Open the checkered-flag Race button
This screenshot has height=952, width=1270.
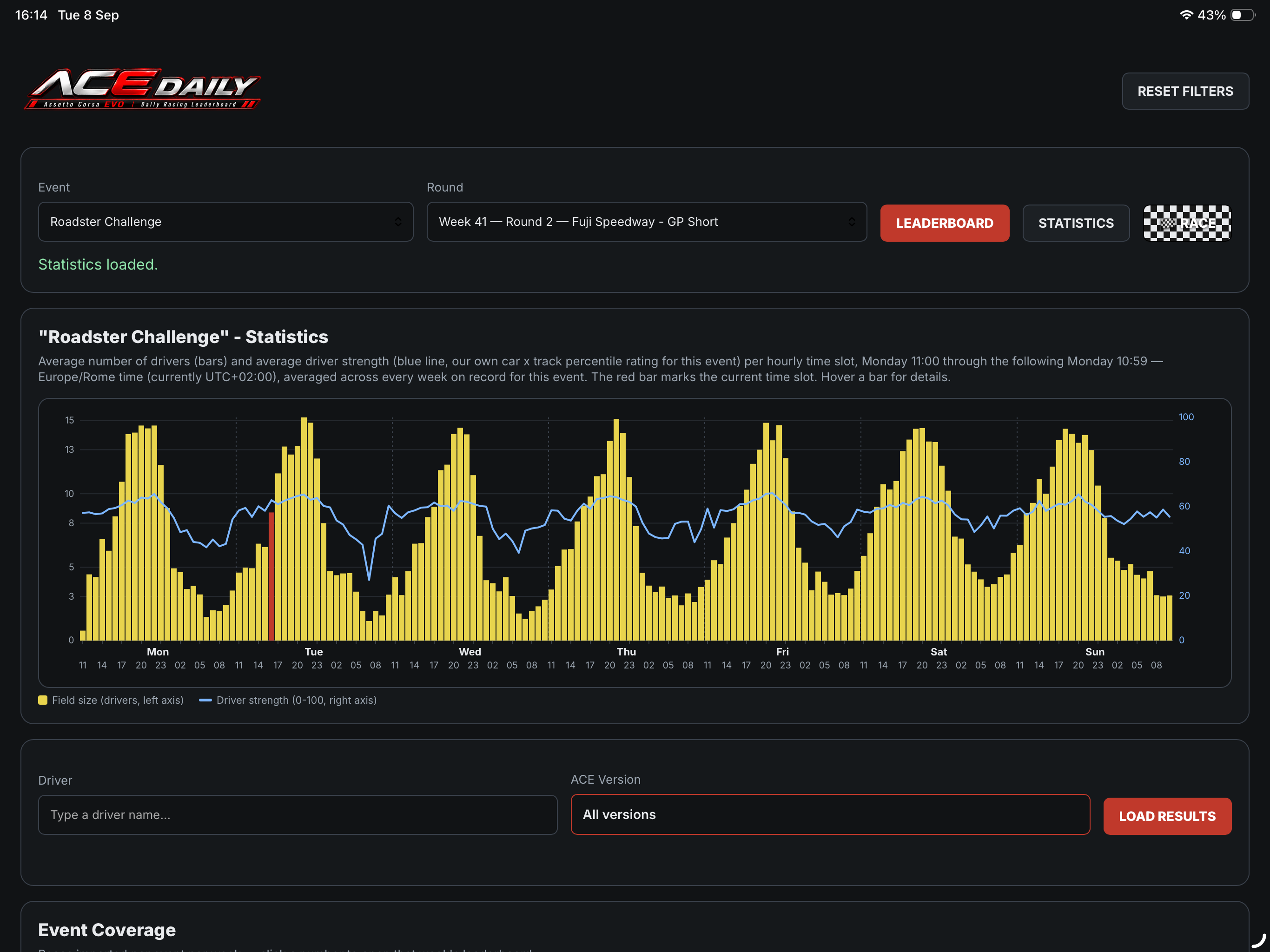pyautogui.click(x=1187, y=223)
